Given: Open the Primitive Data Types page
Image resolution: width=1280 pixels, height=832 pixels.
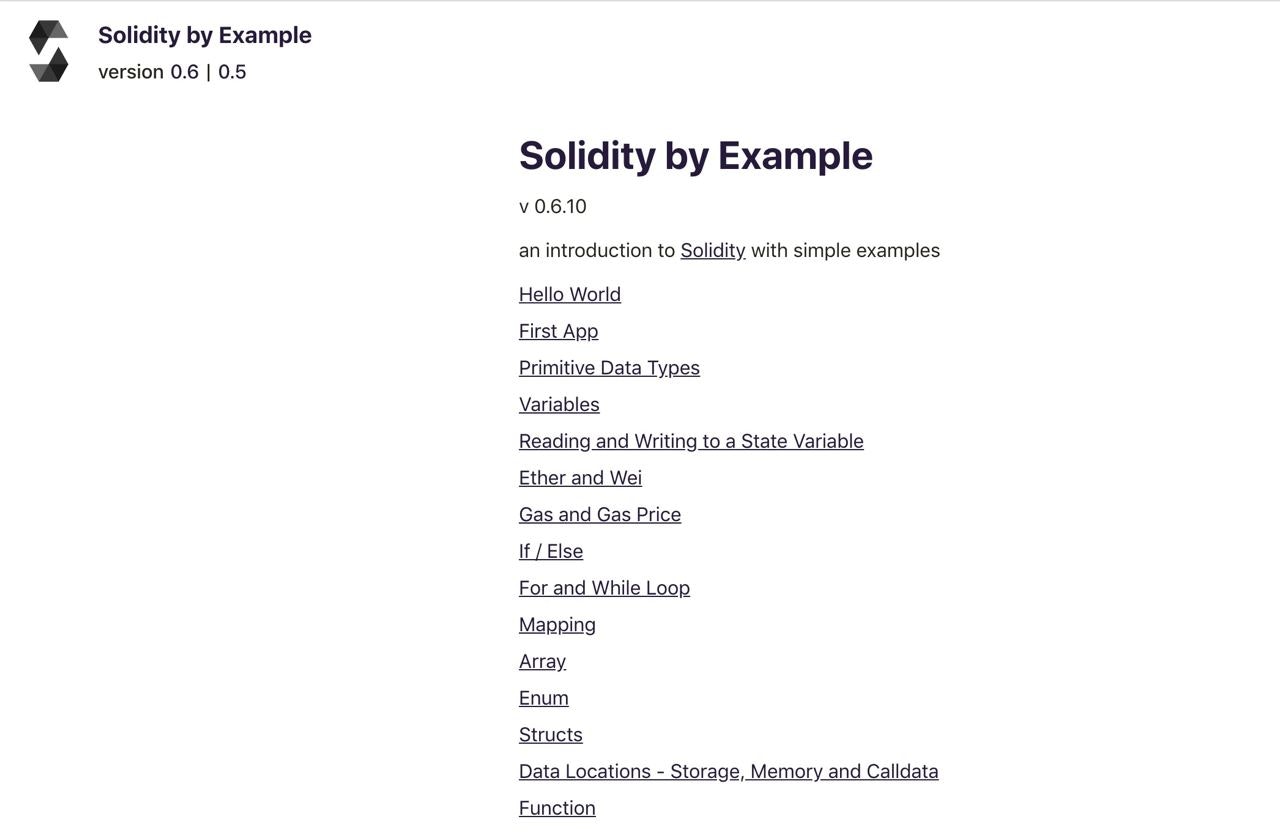Looking at the screenshot, I should pyautogui.click(x=609, y=367).
